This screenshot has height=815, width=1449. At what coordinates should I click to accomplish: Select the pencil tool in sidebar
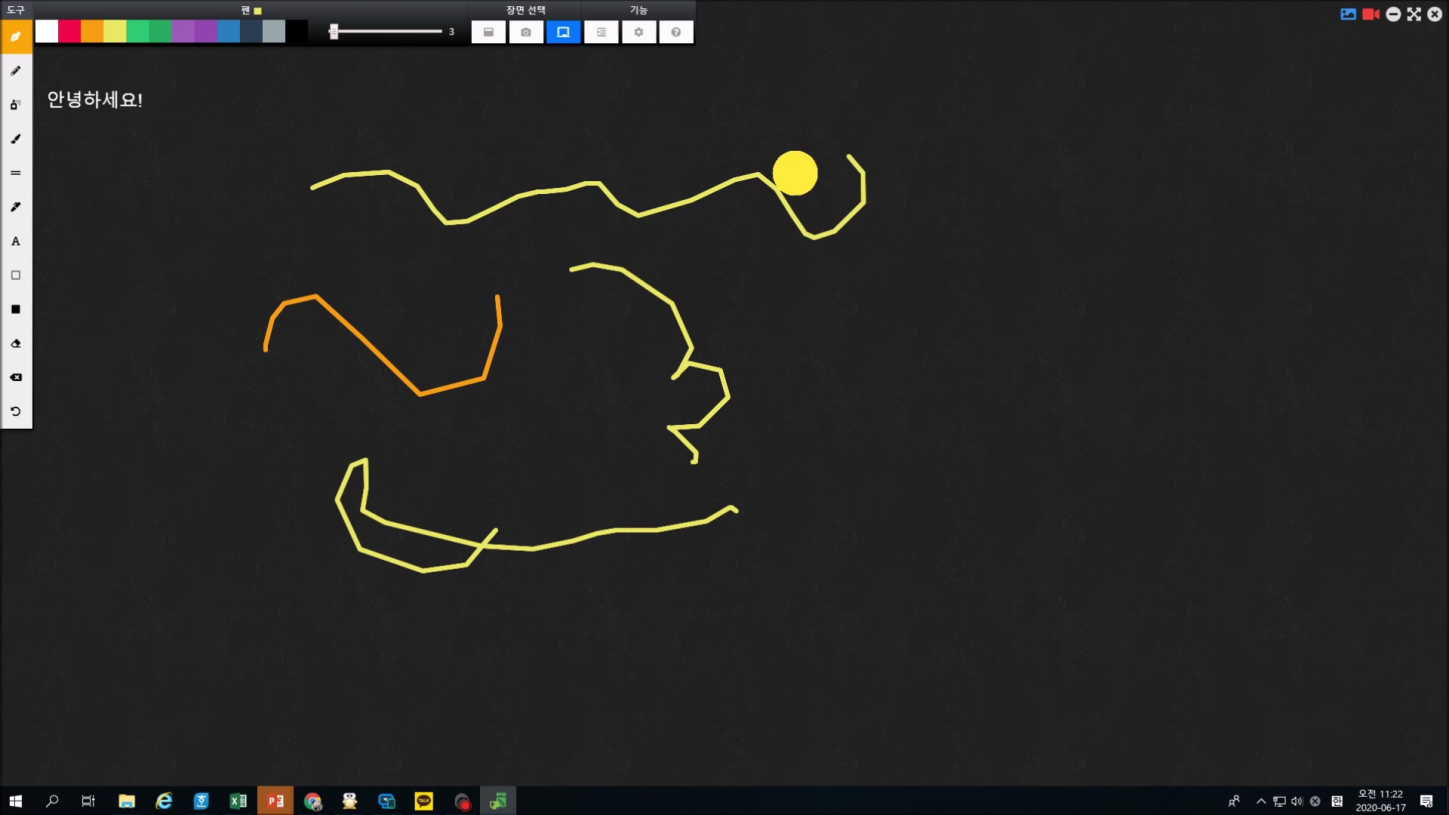pyautogui.click(x=16, y=71)
